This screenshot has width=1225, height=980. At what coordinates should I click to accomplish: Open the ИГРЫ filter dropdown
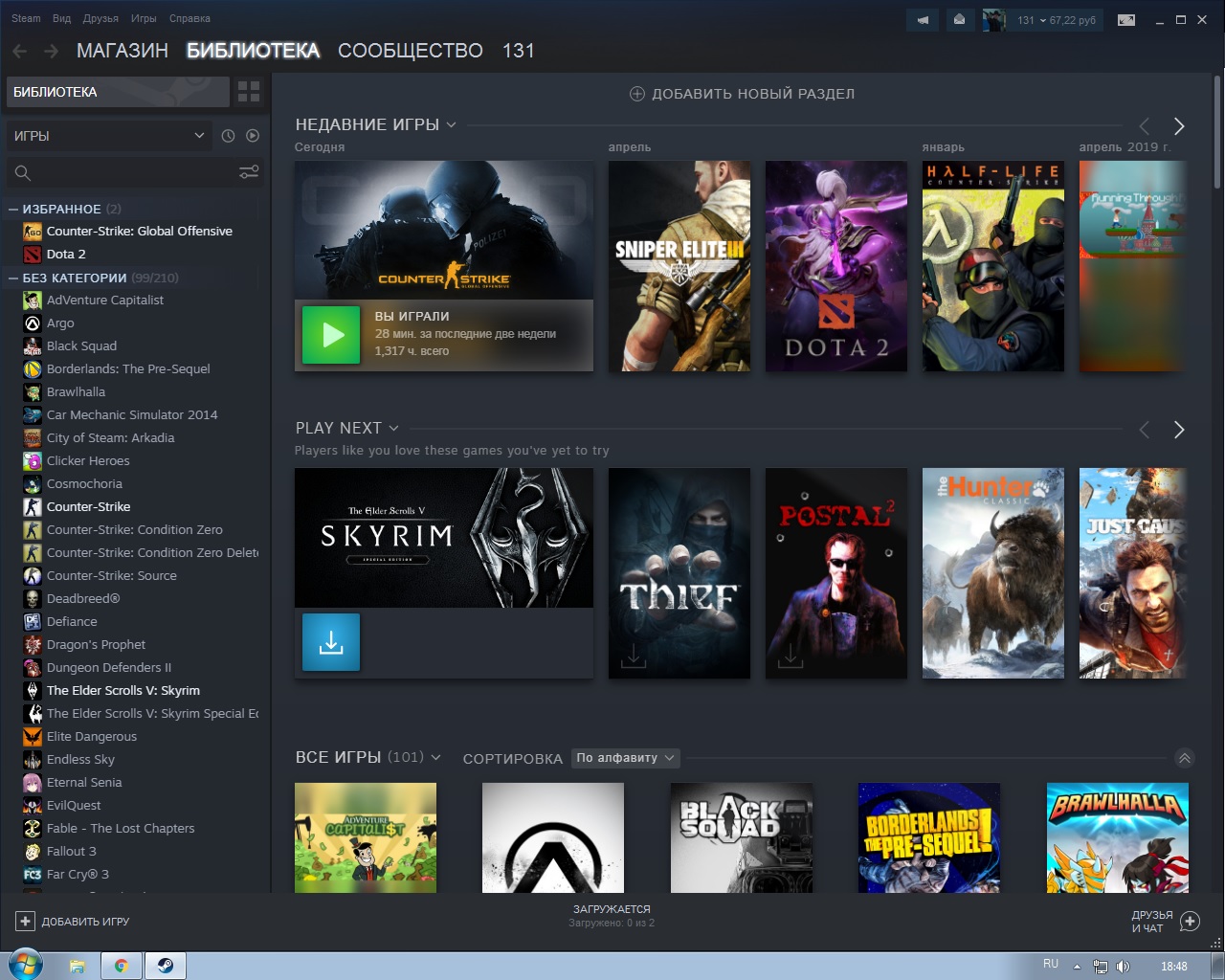(108, 136)
